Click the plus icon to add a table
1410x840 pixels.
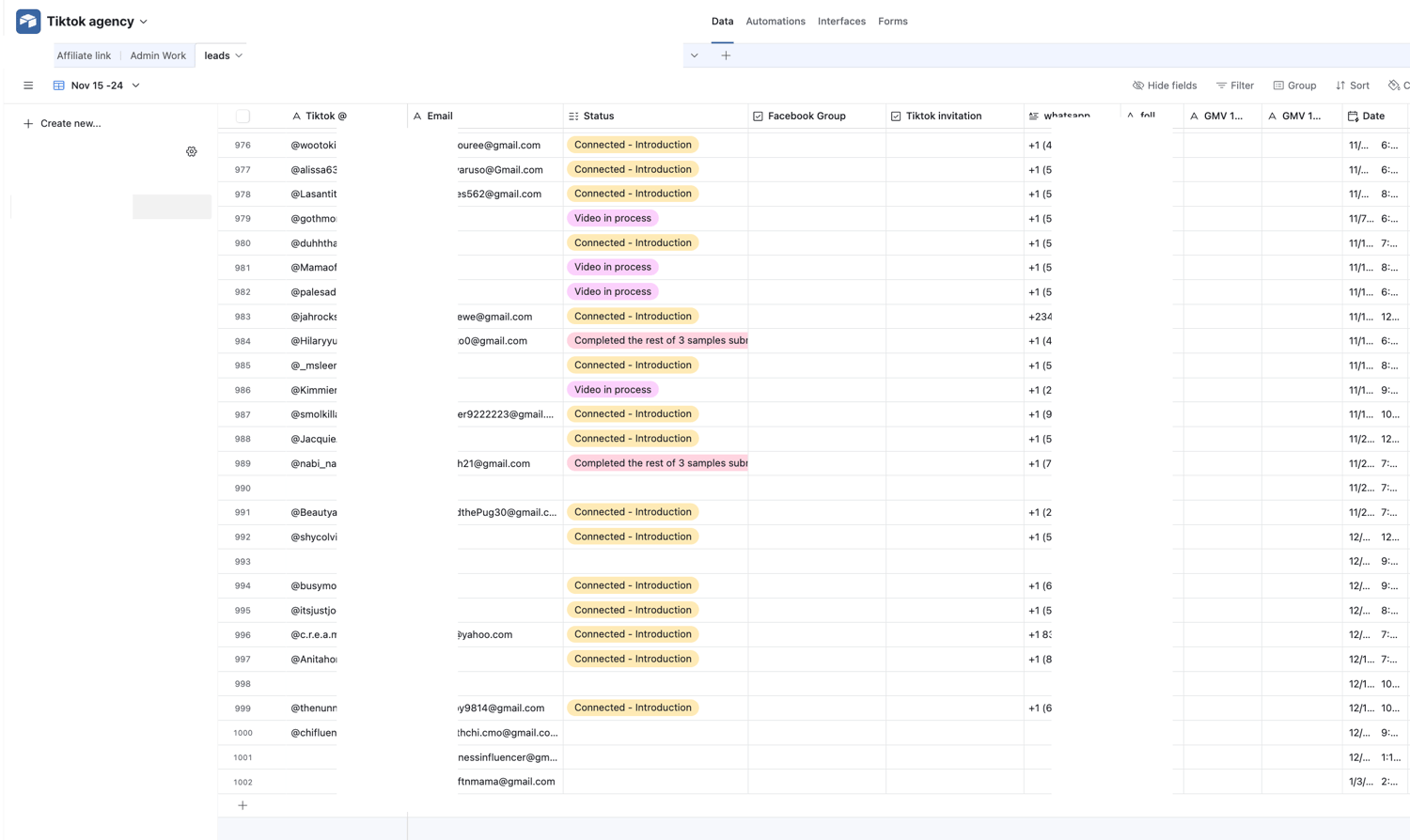coord(726,55)
